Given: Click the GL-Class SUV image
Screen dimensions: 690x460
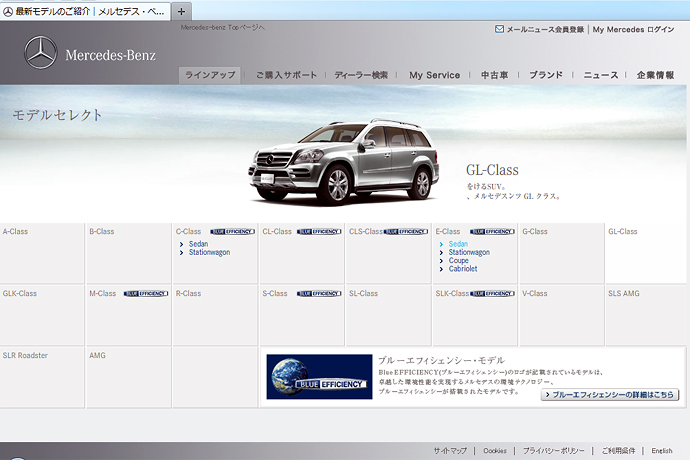Looking at the screenshot, I should point(343,162).
